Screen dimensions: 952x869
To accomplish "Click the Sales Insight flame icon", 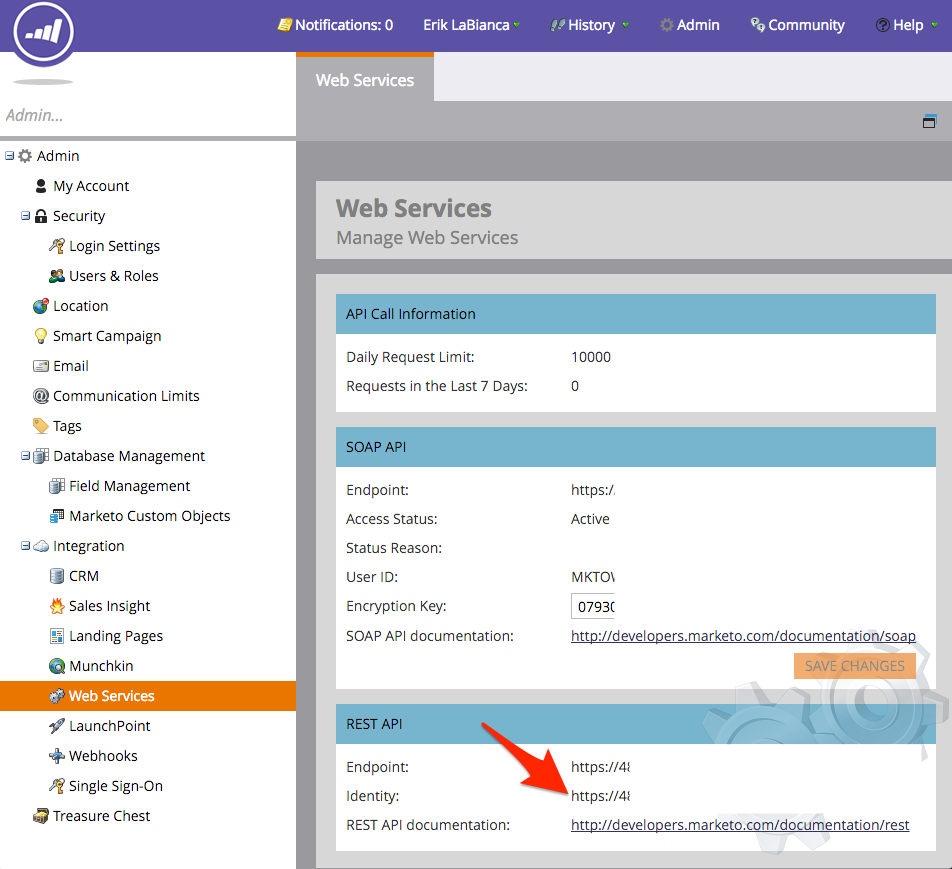I will coord(57,605).
